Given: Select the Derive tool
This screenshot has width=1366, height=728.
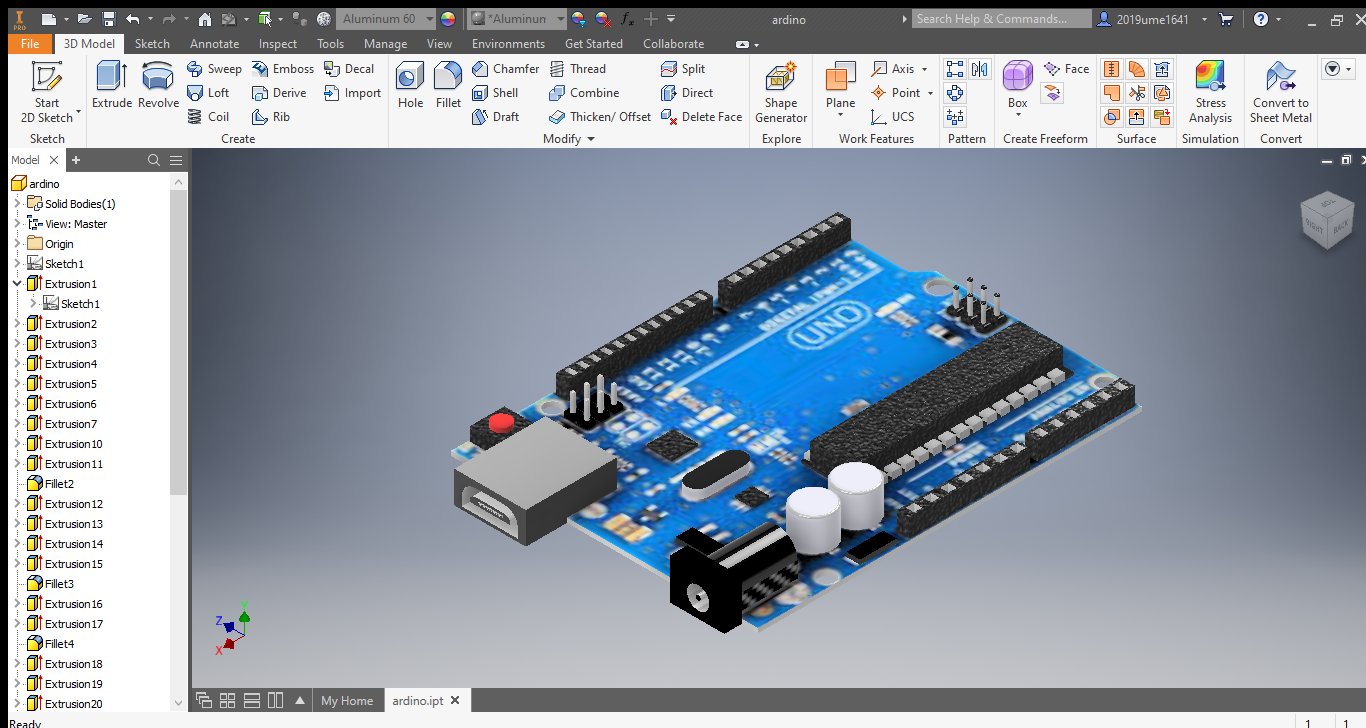Looking at the screenshot, I should [279, 93].
